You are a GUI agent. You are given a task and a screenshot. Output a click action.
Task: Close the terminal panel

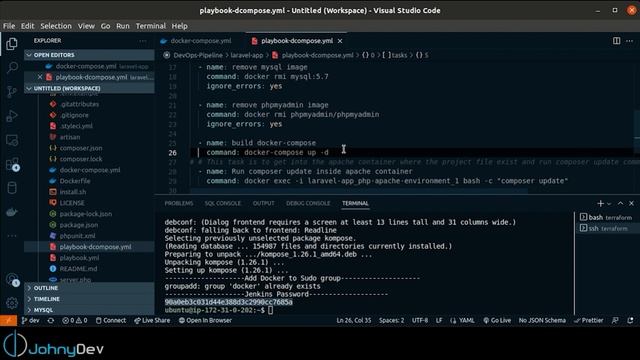coord(631,203)
